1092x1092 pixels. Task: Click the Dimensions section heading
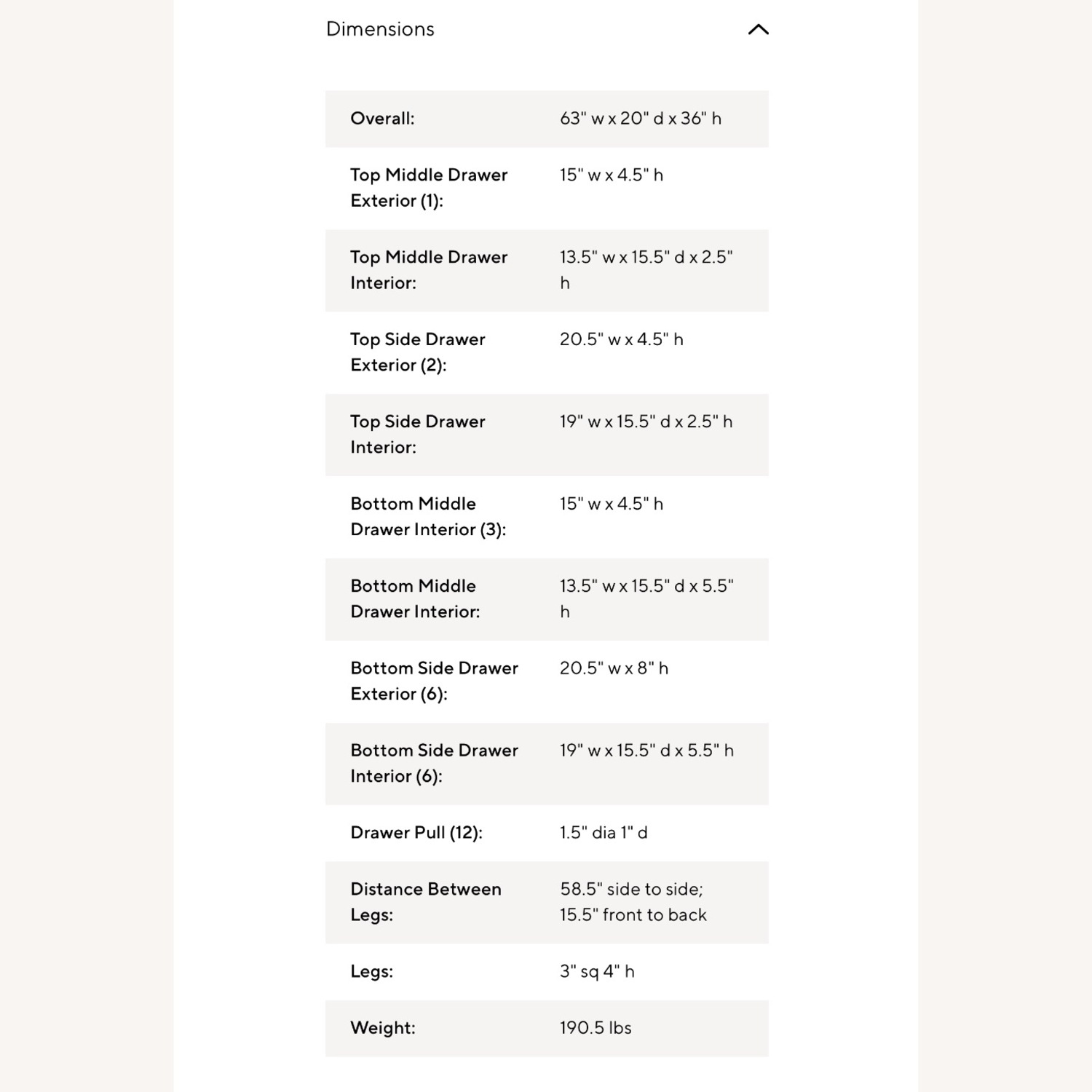[380, 29]
